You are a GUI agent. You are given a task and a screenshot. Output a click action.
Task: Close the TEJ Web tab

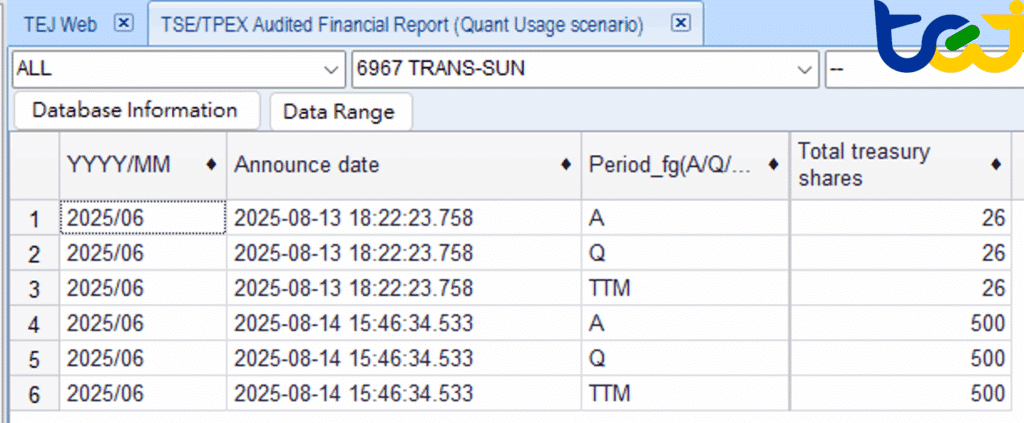123,23
